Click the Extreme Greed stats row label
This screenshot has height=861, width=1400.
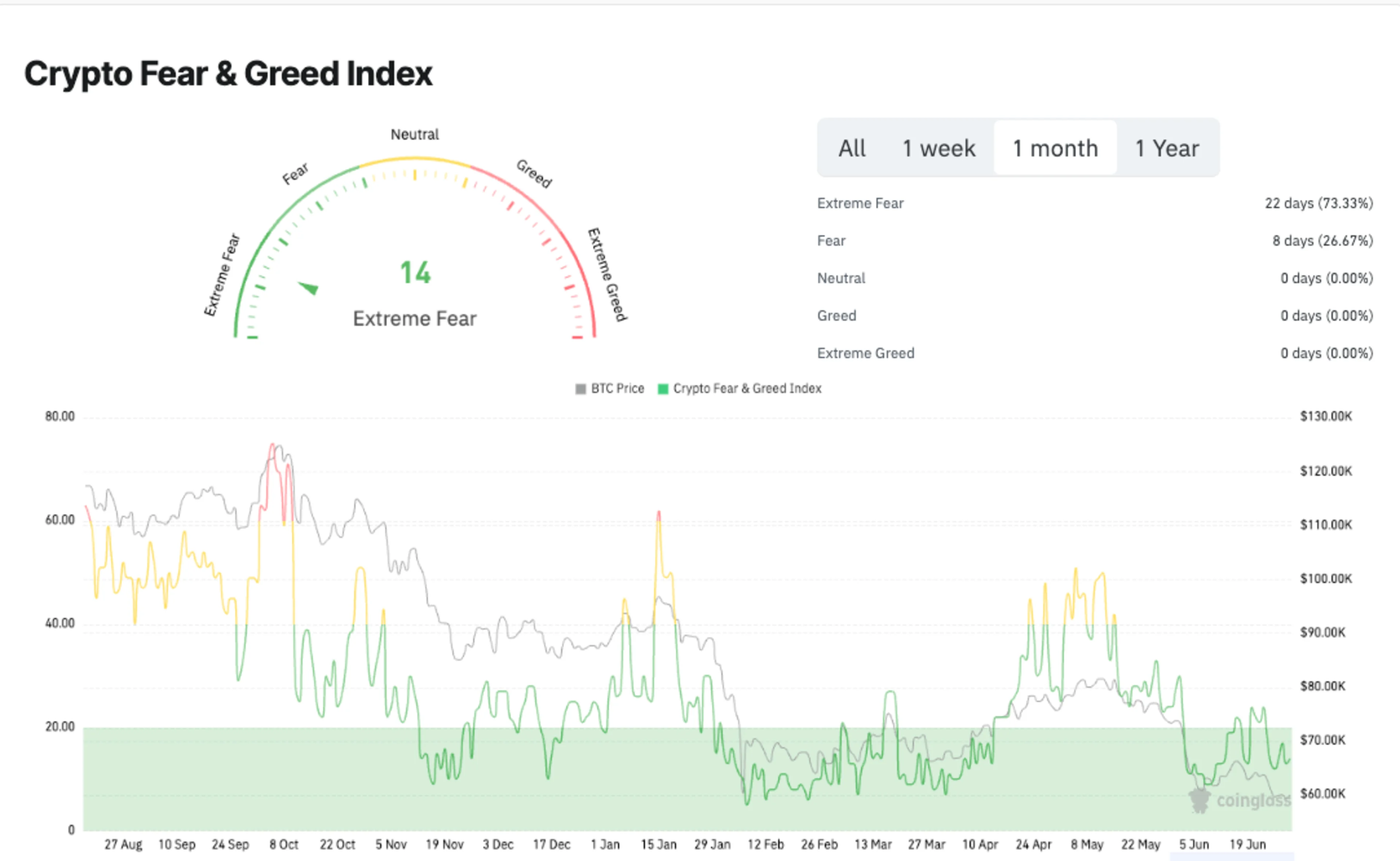pos(866,354)
